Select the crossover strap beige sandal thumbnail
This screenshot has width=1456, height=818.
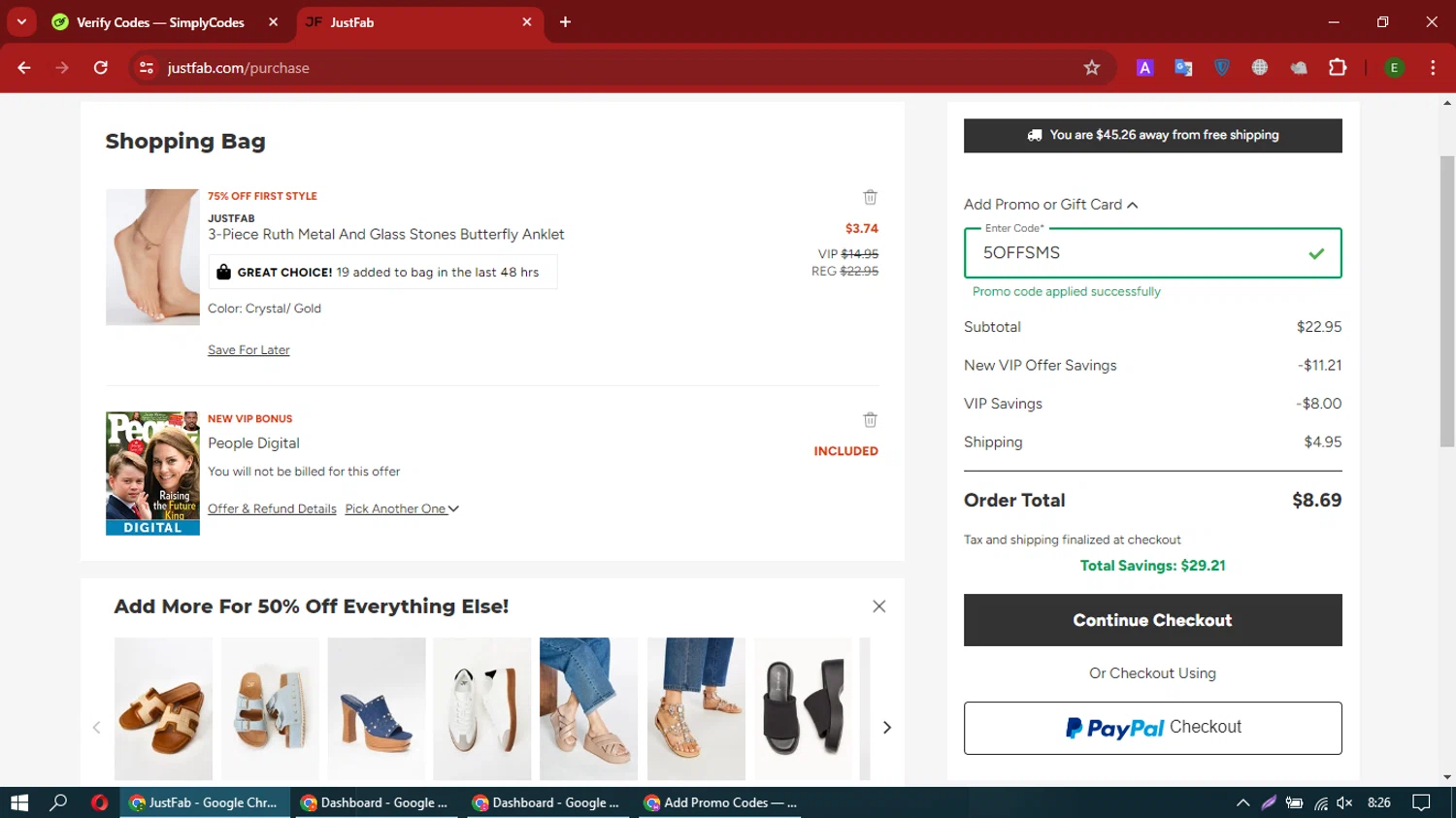[x=588, y=708]
